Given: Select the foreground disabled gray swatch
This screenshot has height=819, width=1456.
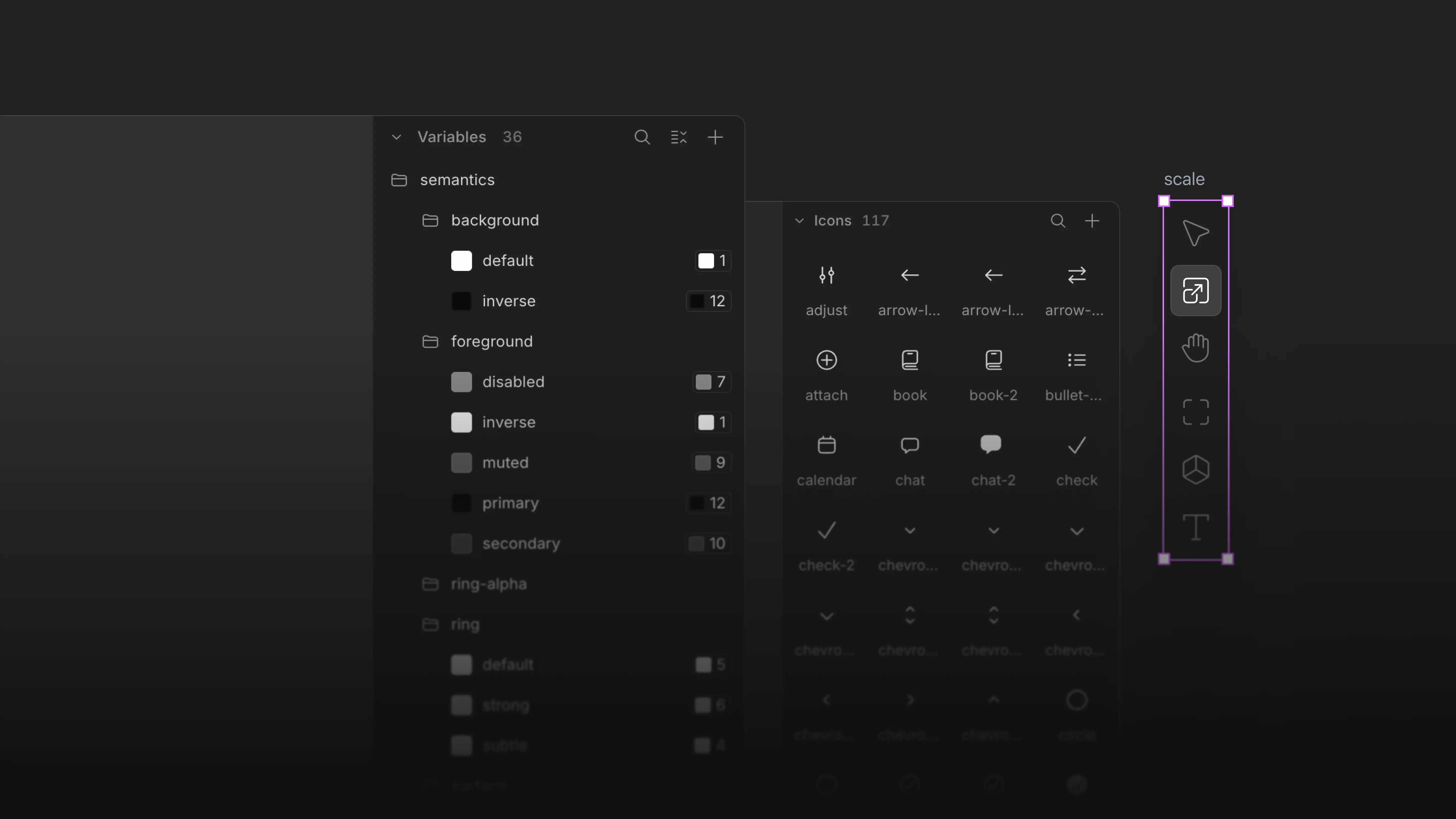Looking at the screenshot, I should (461, 382).
